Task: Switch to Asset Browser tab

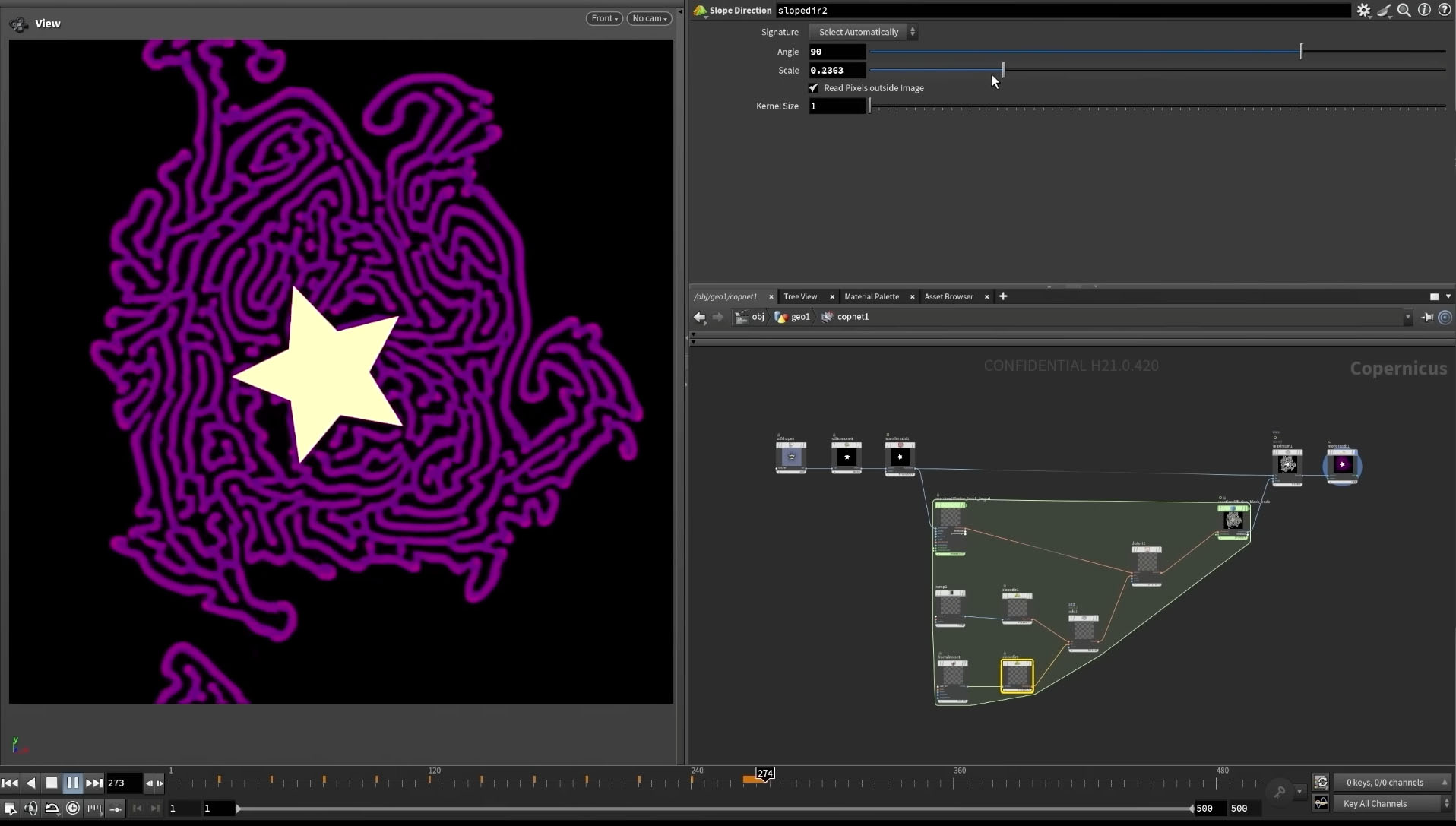Action: point(948,297)
